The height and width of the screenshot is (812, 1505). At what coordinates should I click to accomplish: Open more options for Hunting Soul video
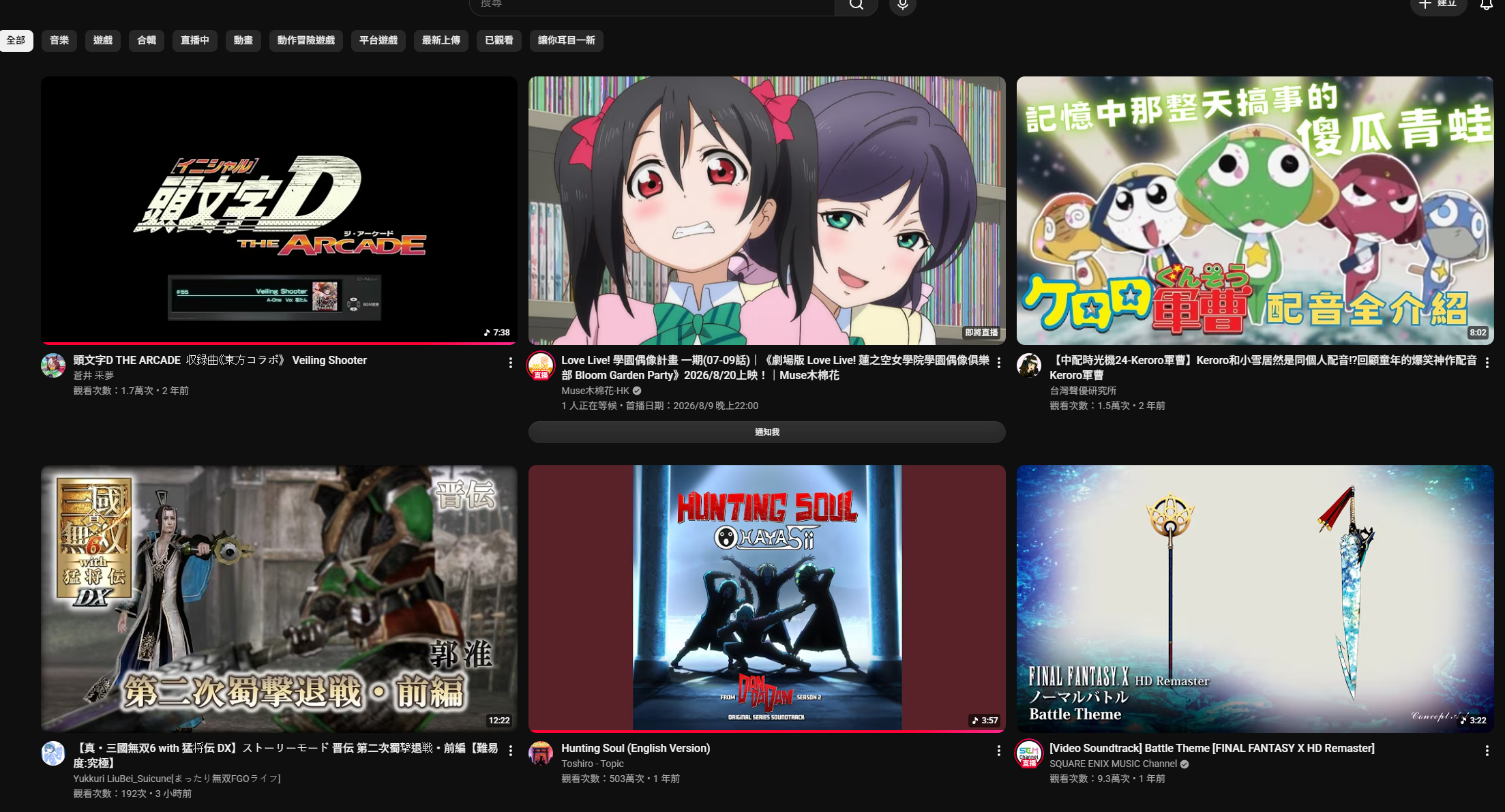pos(998,751)
